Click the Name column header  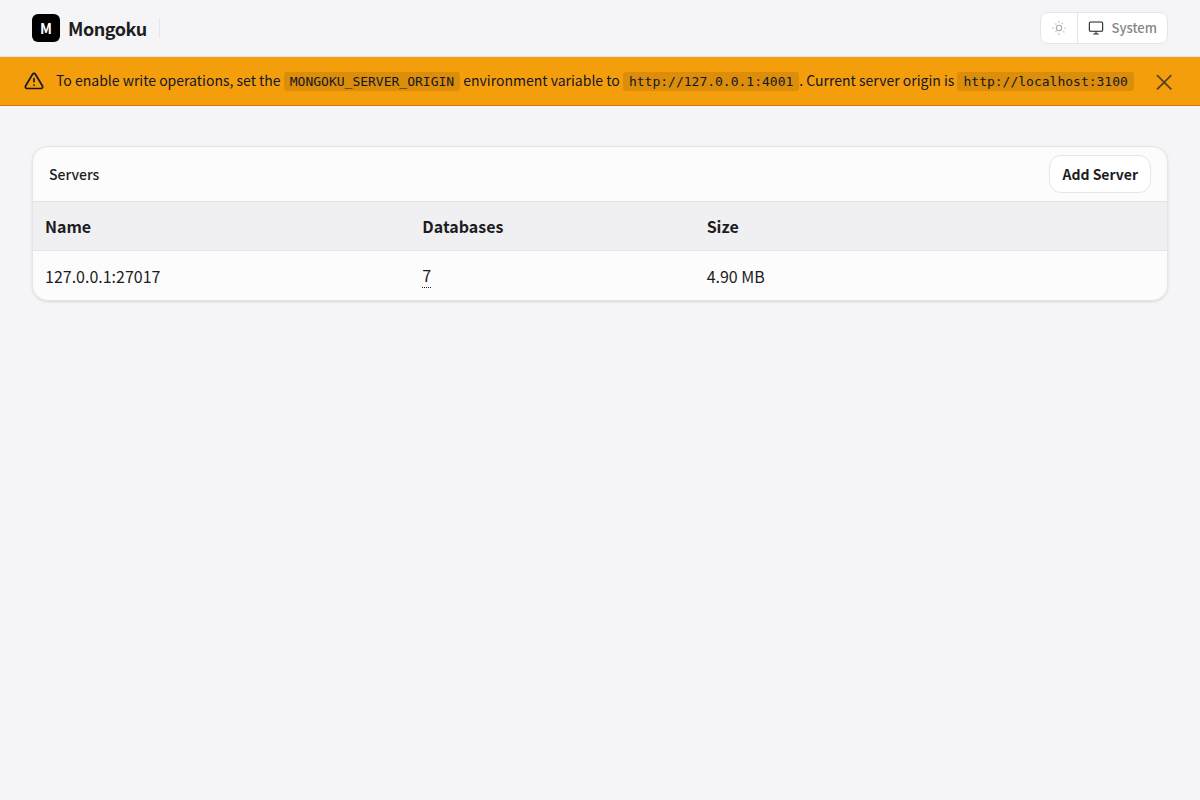click(68, 227)
